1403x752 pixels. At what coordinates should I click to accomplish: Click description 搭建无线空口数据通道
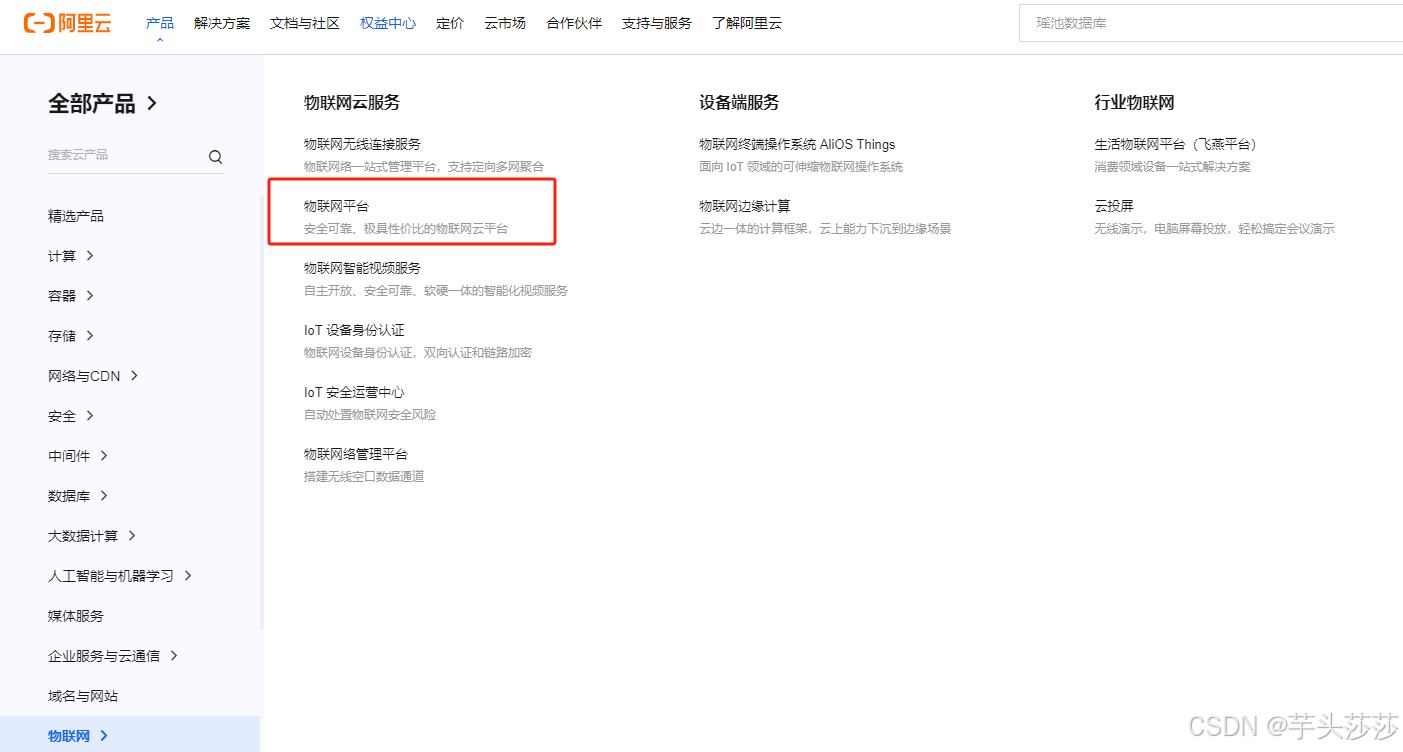point(364,477)
